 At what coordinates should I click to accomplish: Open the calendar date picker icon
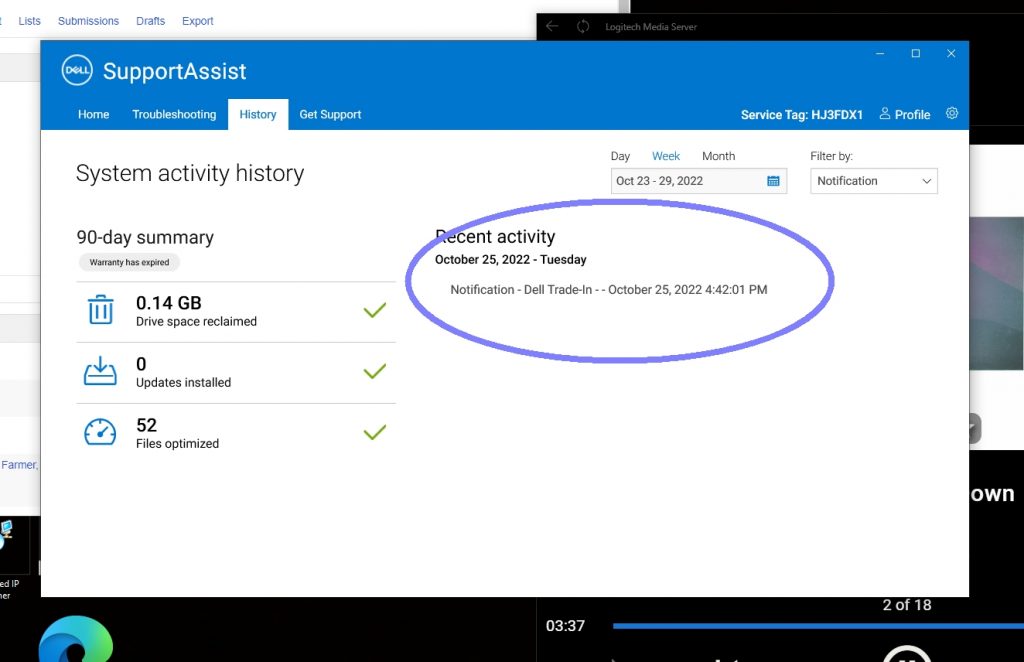click(773, 181)
